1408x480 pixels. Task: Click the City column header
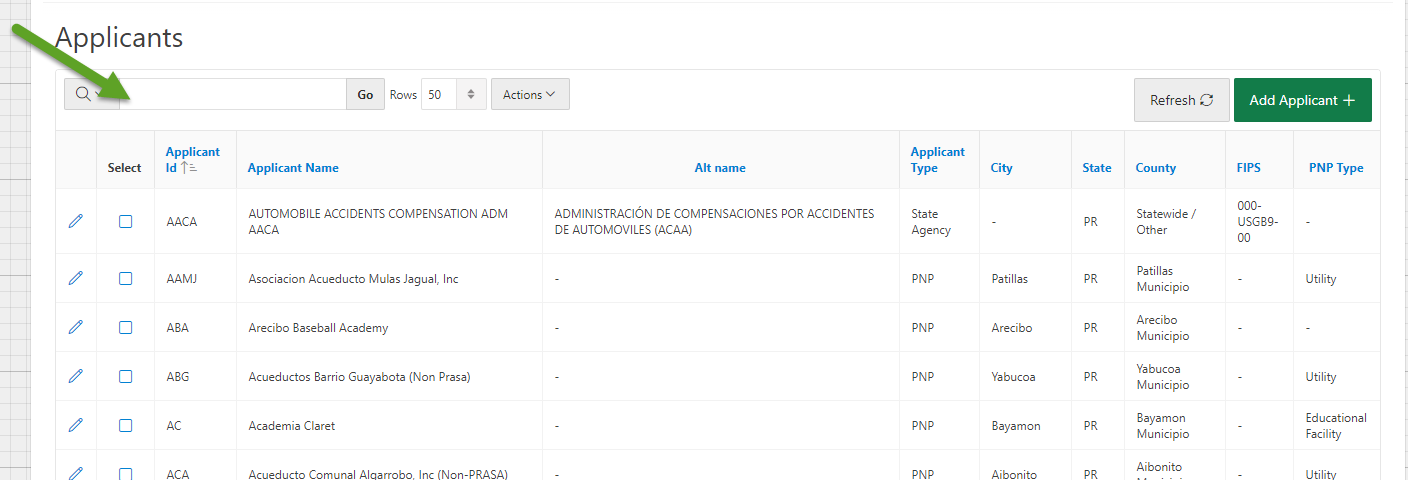[x=1001, y=168]
